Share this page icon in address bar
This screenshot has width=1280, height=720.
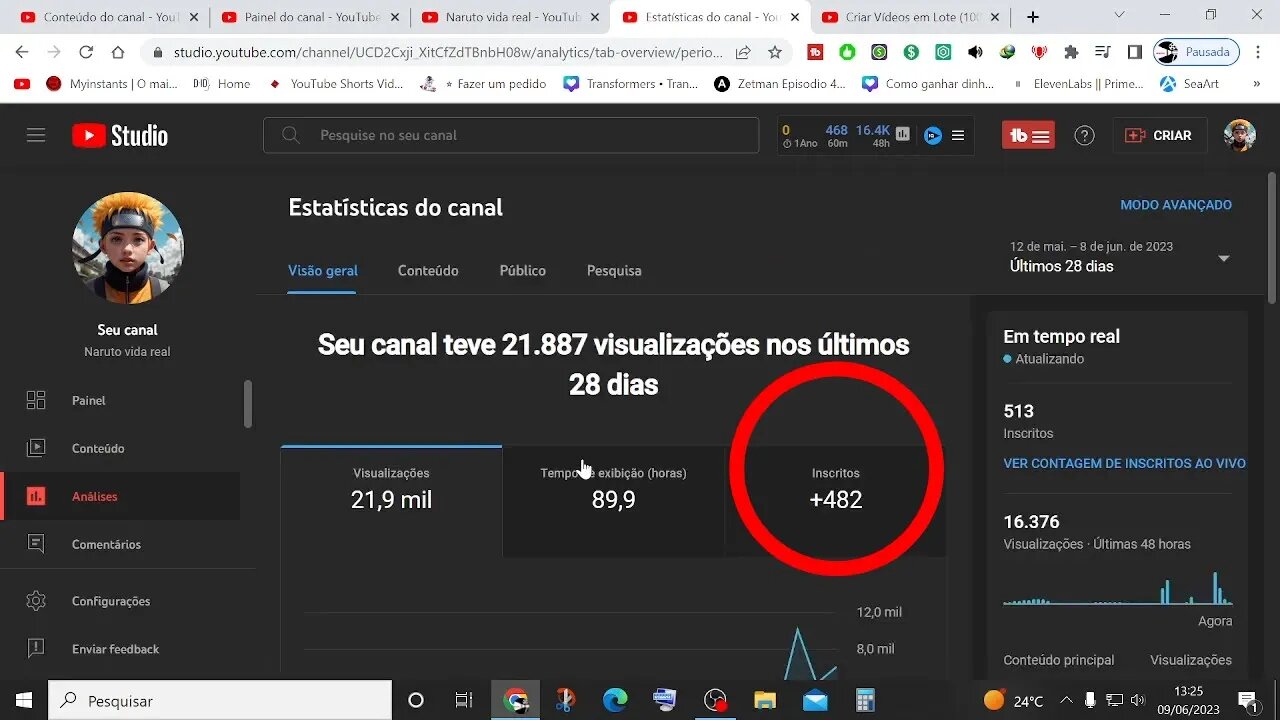(743, 53)
